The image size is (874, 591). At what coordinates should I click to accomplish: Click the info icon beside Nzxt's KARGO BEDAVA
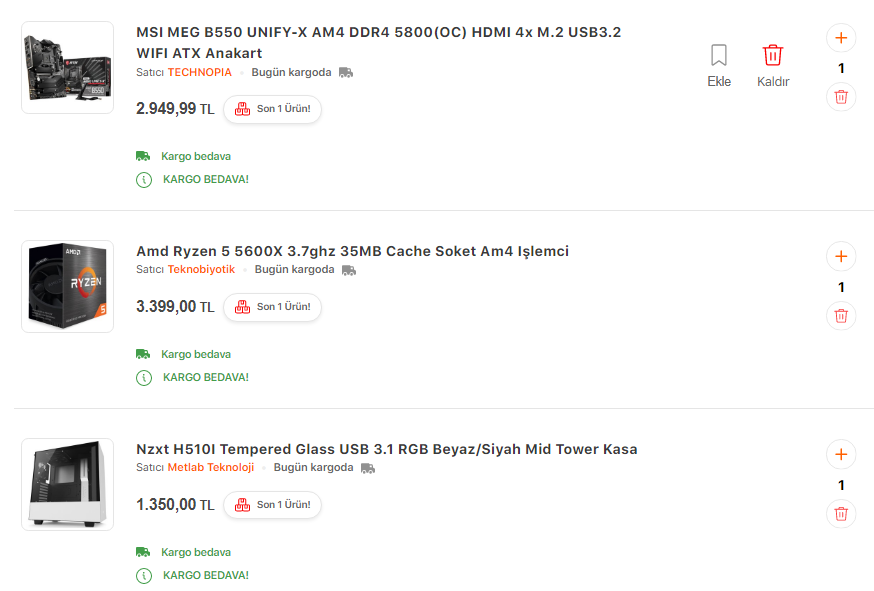click(144, 575)
